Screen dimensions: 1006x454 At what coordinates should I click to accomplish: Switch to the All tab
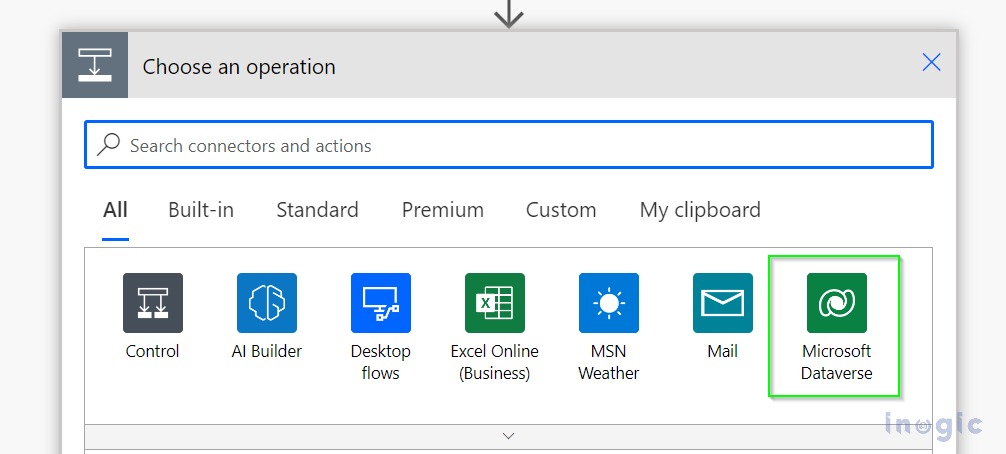pyautogui.click(x=115, y=210)
